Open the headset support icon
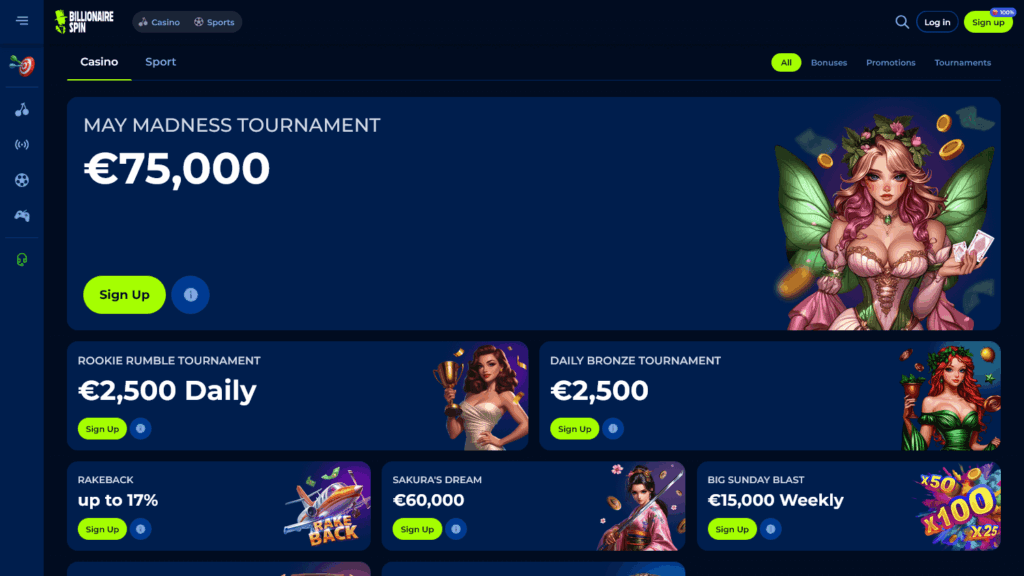 click(x=22, y=259)
